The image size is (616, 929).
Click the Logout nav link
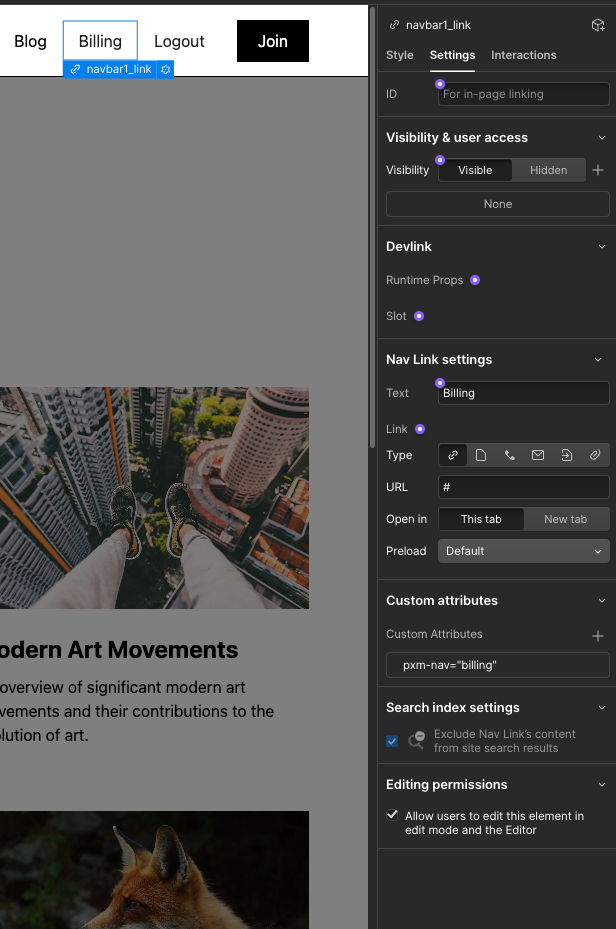pyautogui.click(x=179, y=41)
